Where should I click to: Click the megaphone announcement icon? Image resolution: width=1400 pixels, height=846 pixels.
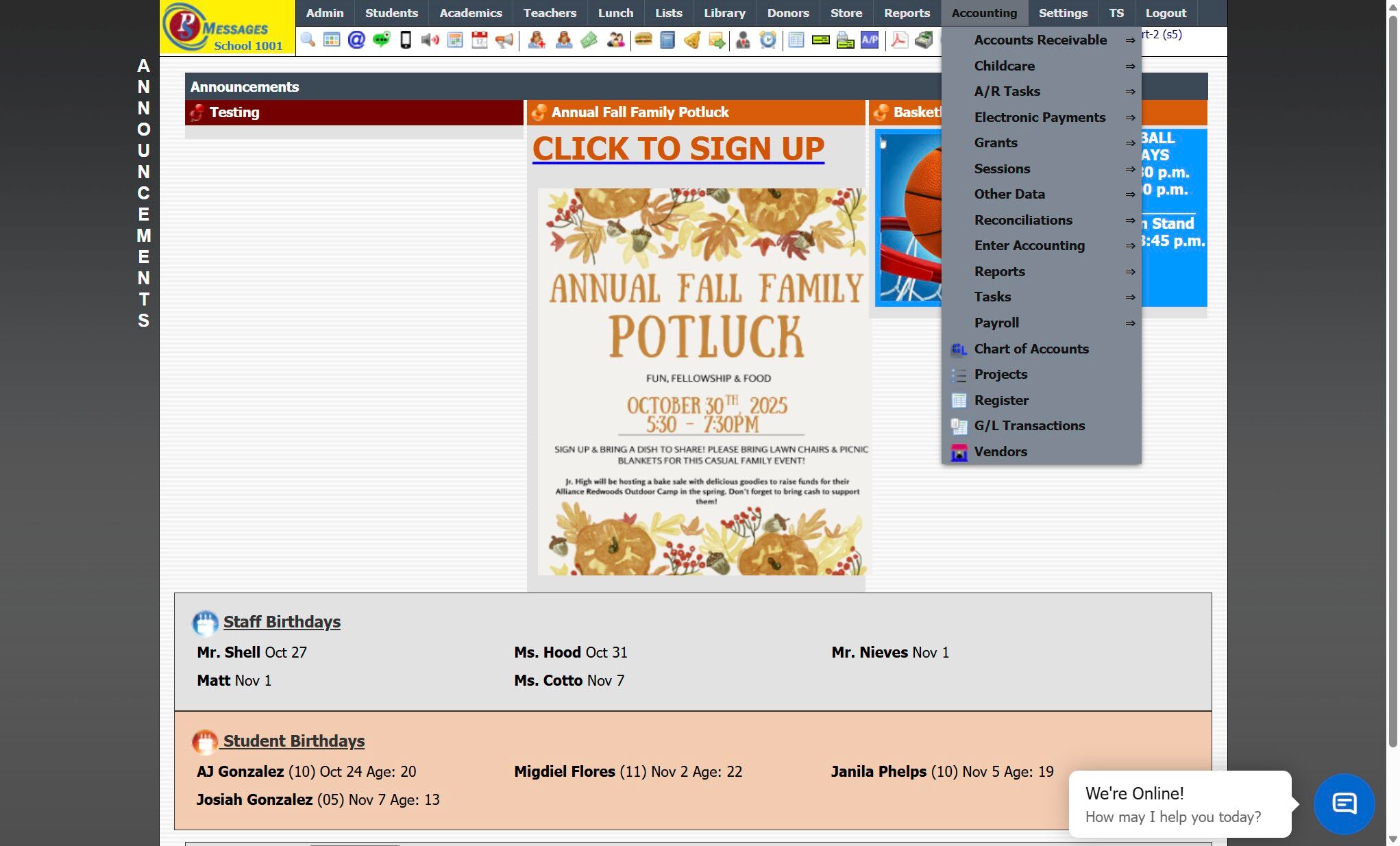[504, 40]
